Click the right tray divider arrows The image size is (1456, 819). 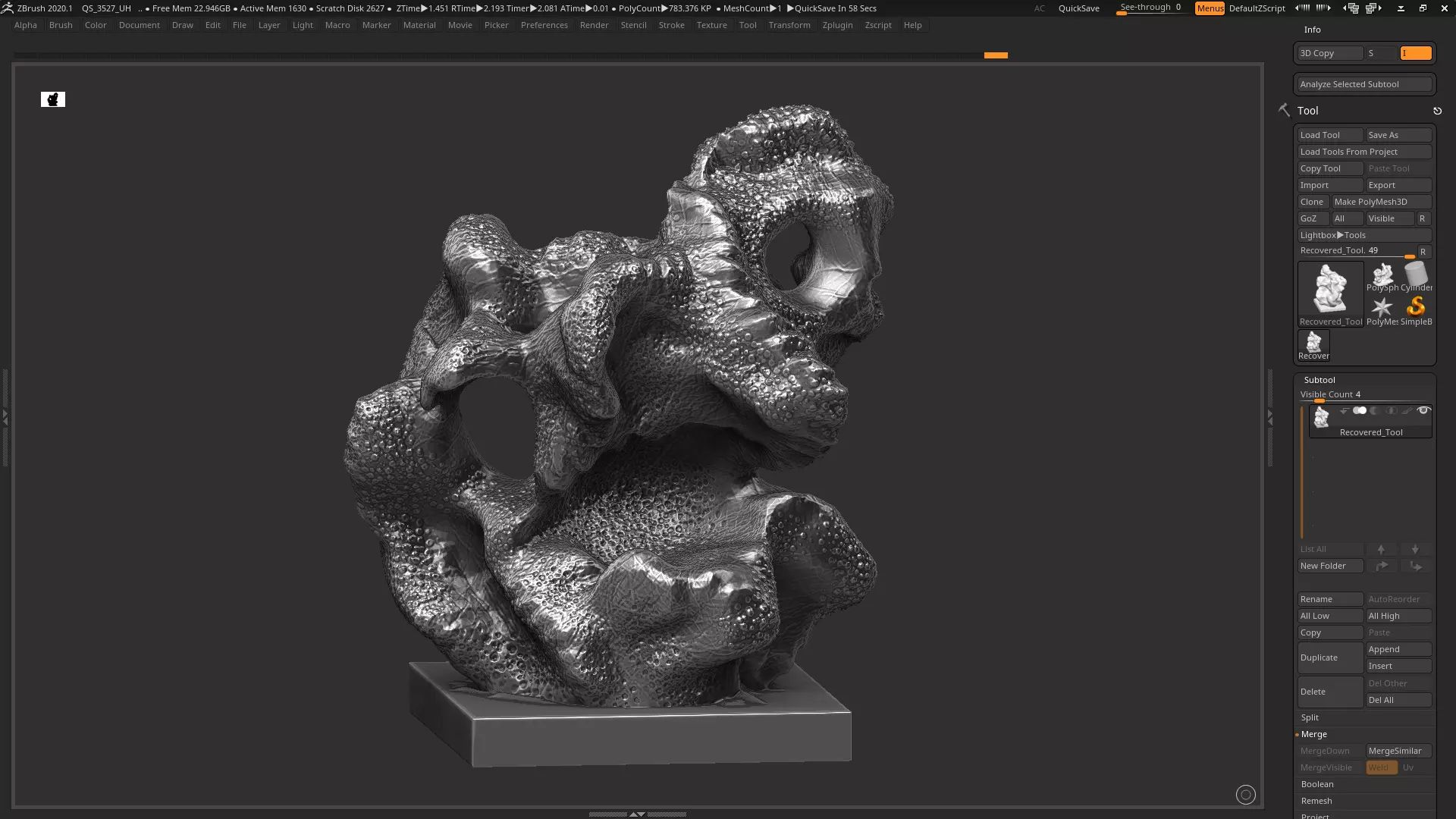pos(1270,417)
